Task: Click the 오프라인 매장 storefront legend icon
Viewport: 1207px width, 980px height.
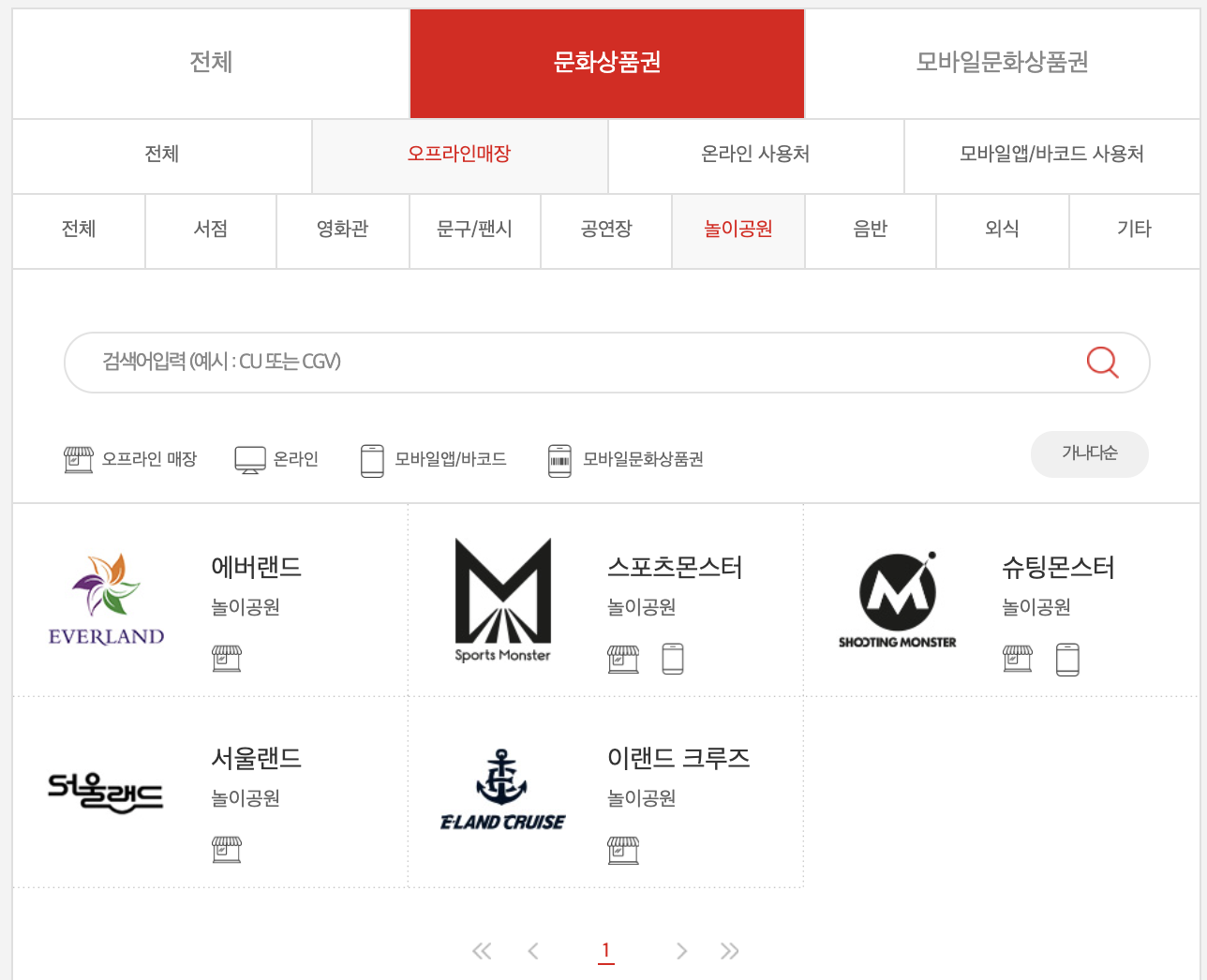Action: click(x=79, y=459)
